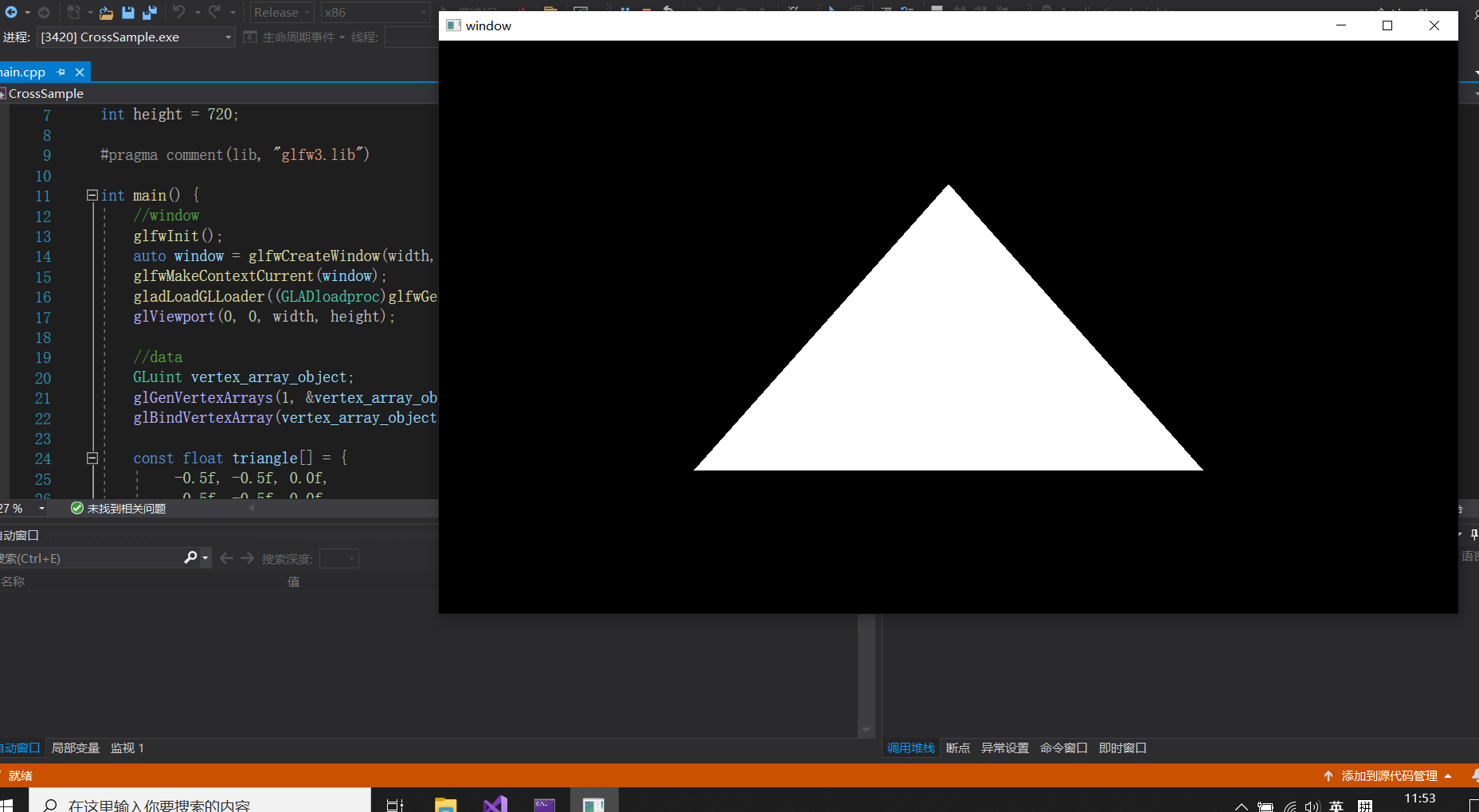Viewport: 1479px width, 812px height.
Task: Click the console window taskbar icon
Action: tap(545, 804)
